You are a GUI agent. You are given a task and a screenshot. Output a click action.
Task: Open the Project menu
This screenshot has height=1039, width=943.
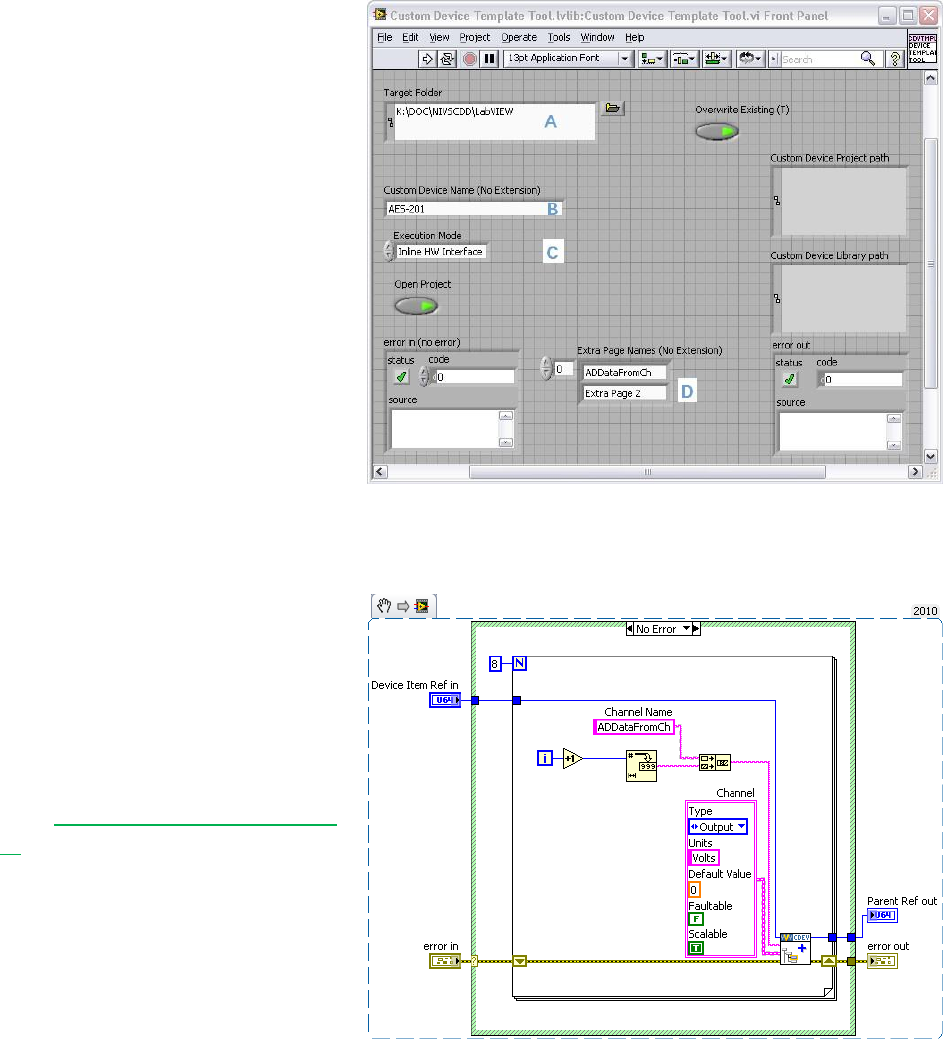tap(474, 37)
